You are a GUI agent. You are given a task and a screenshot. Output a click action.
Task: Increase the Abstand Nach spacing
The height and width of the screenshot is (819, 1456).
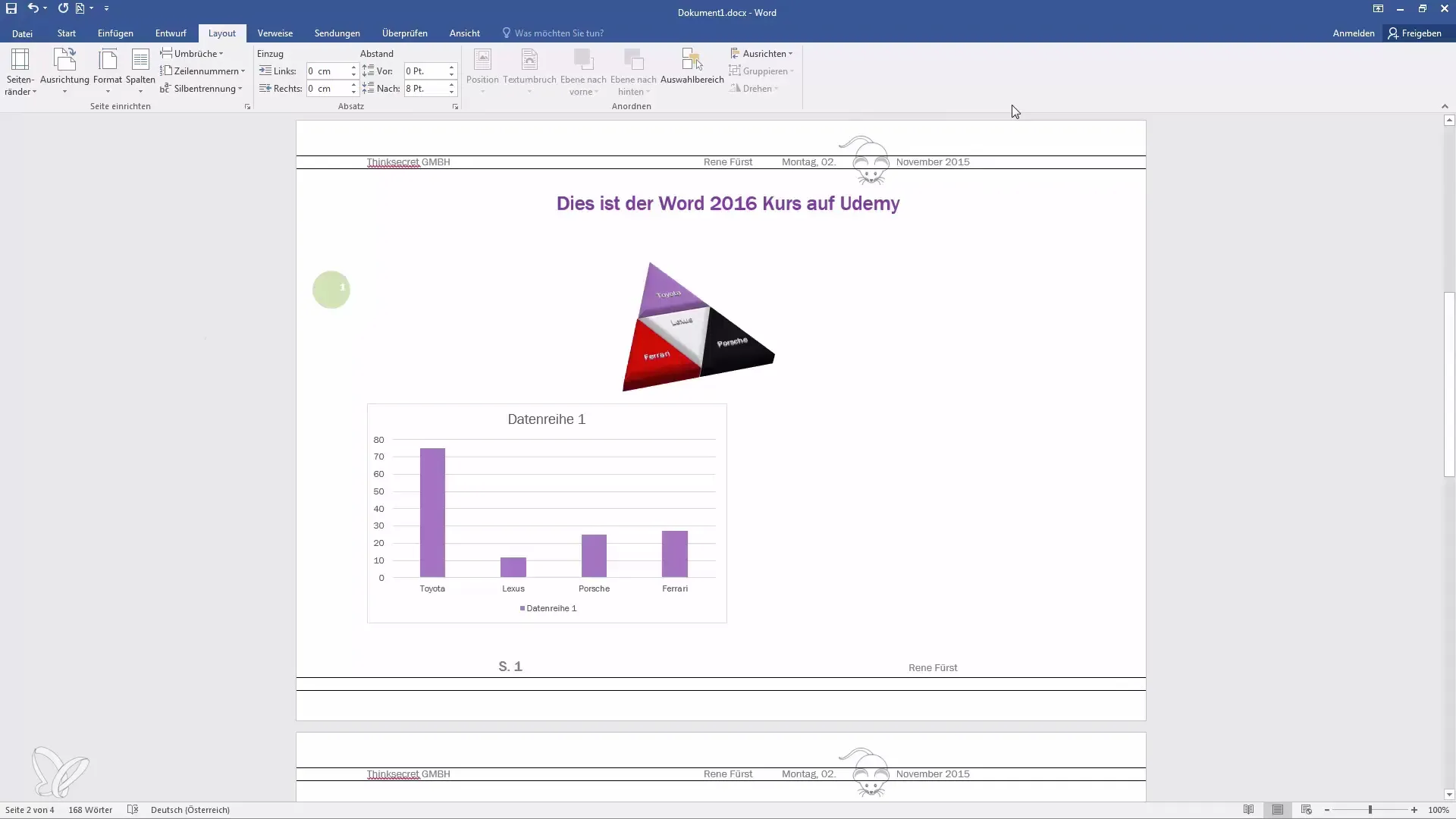click(x=451, y=85)
